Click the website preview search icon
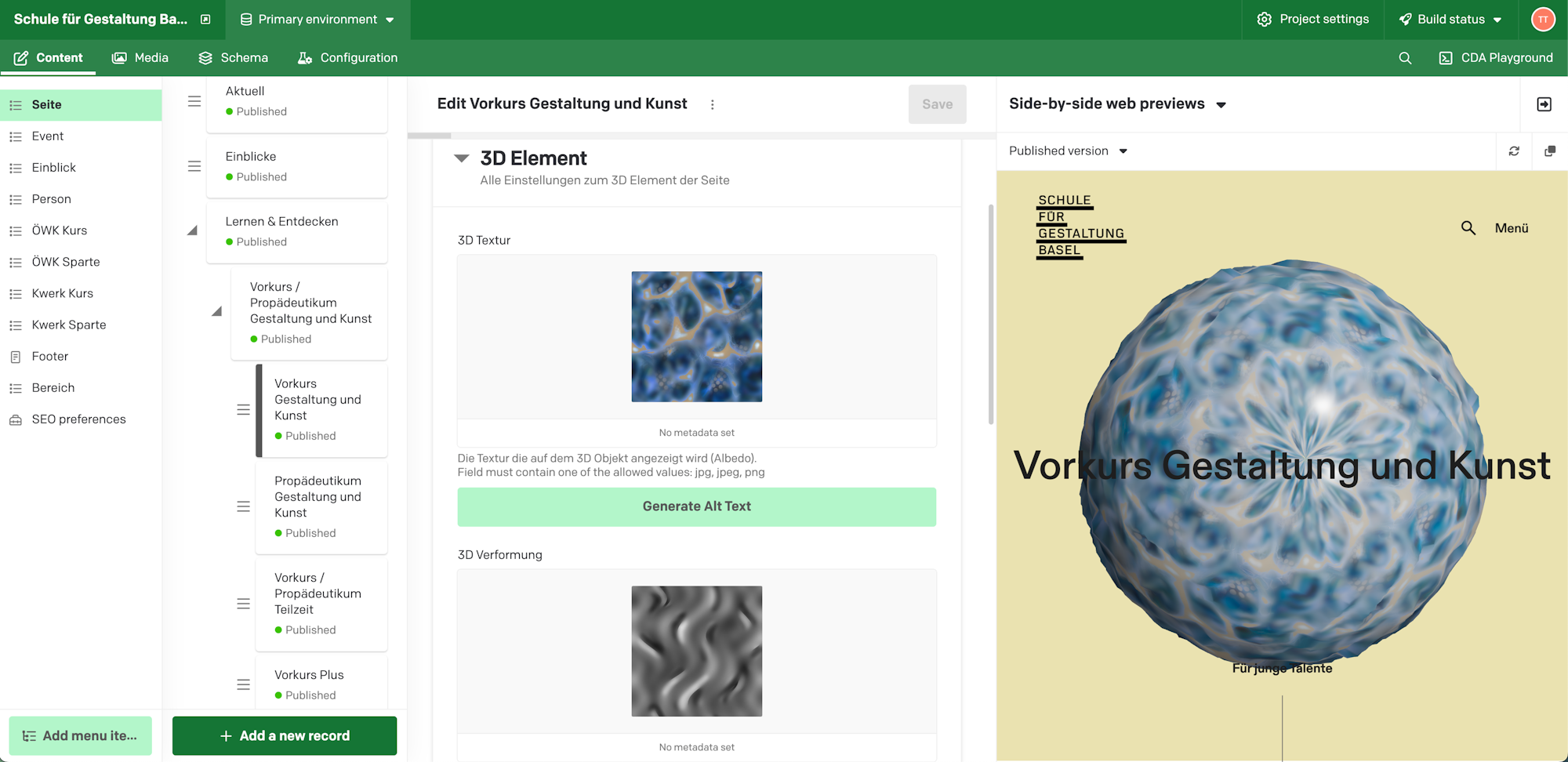The image size is (1568, 762). [1468, 228]
